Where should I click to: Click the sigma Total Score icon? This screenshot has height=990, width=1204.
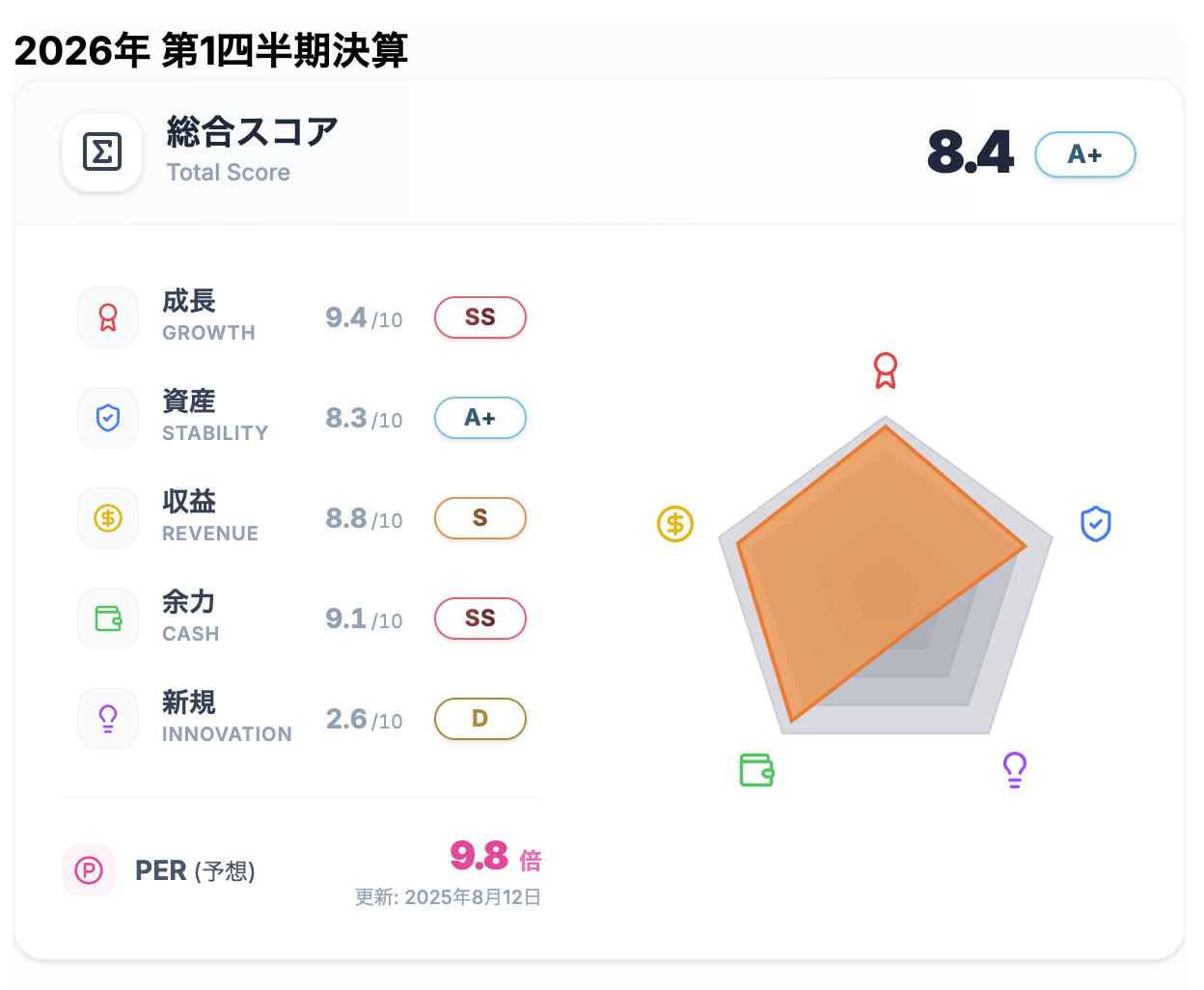(x=102, y=152)
